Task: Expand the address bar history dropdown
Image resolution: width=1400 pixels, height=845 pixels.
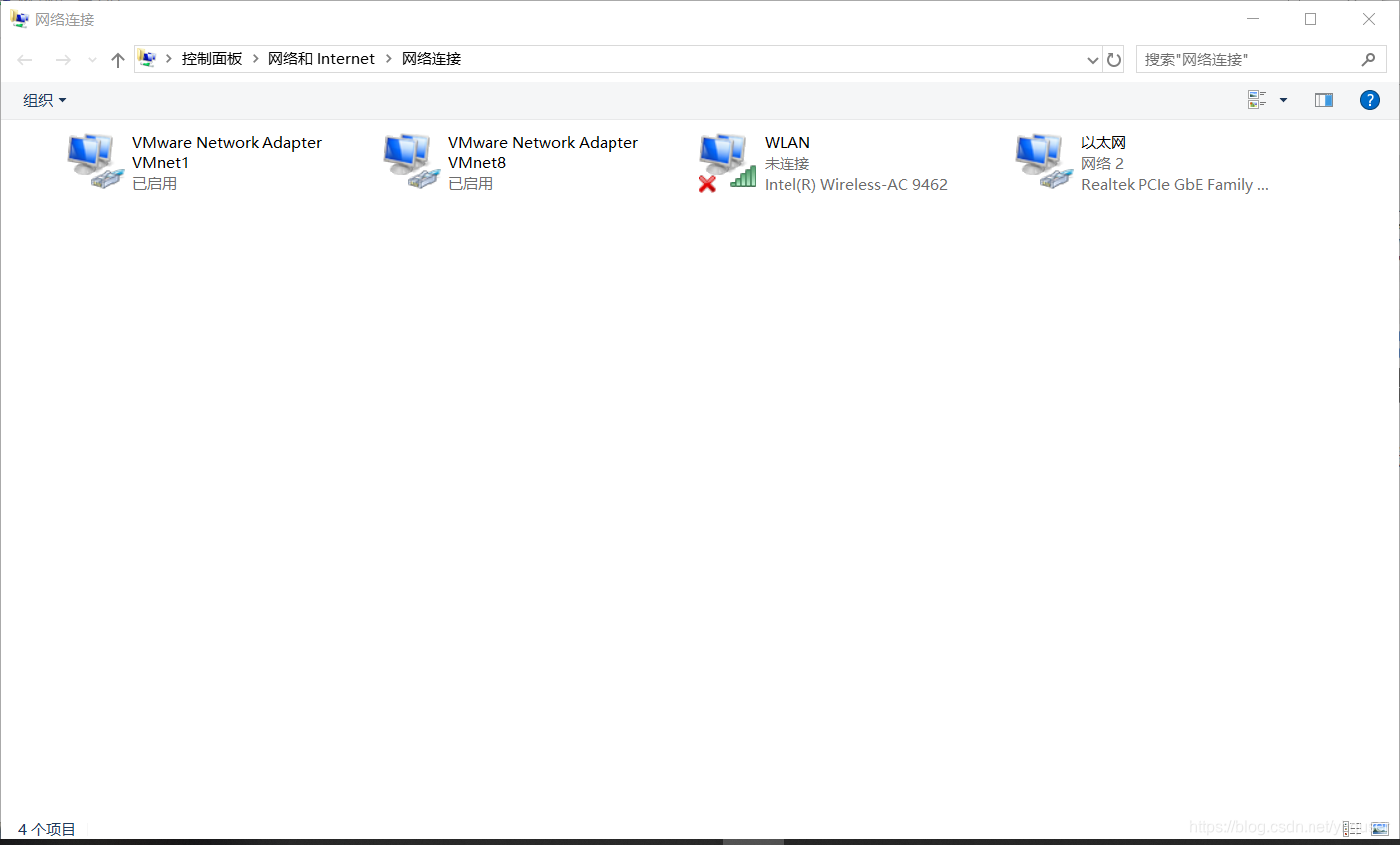Action: [1093, 60]
